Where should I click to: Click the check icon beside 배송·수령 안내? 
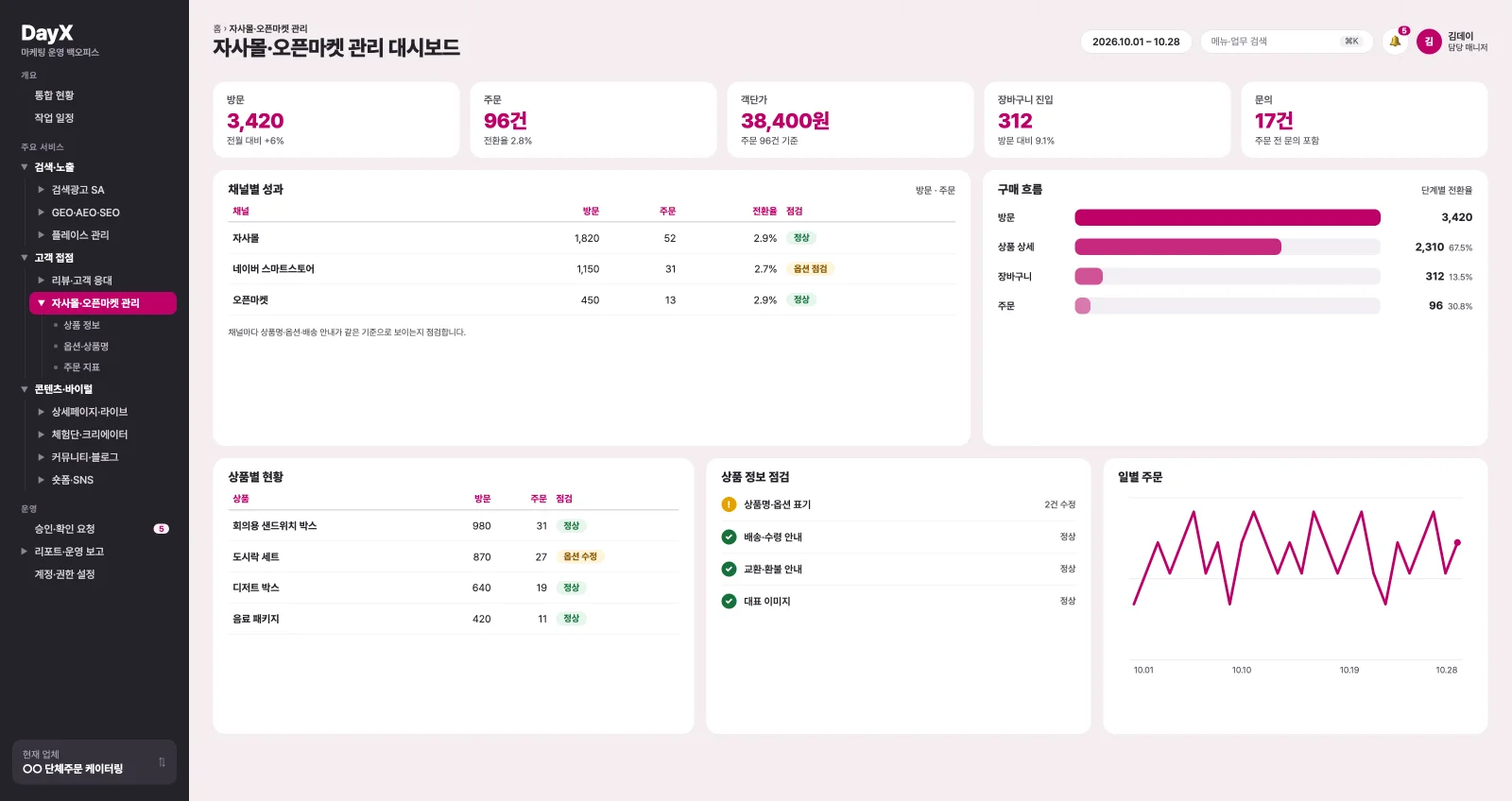tap(729, 537)
